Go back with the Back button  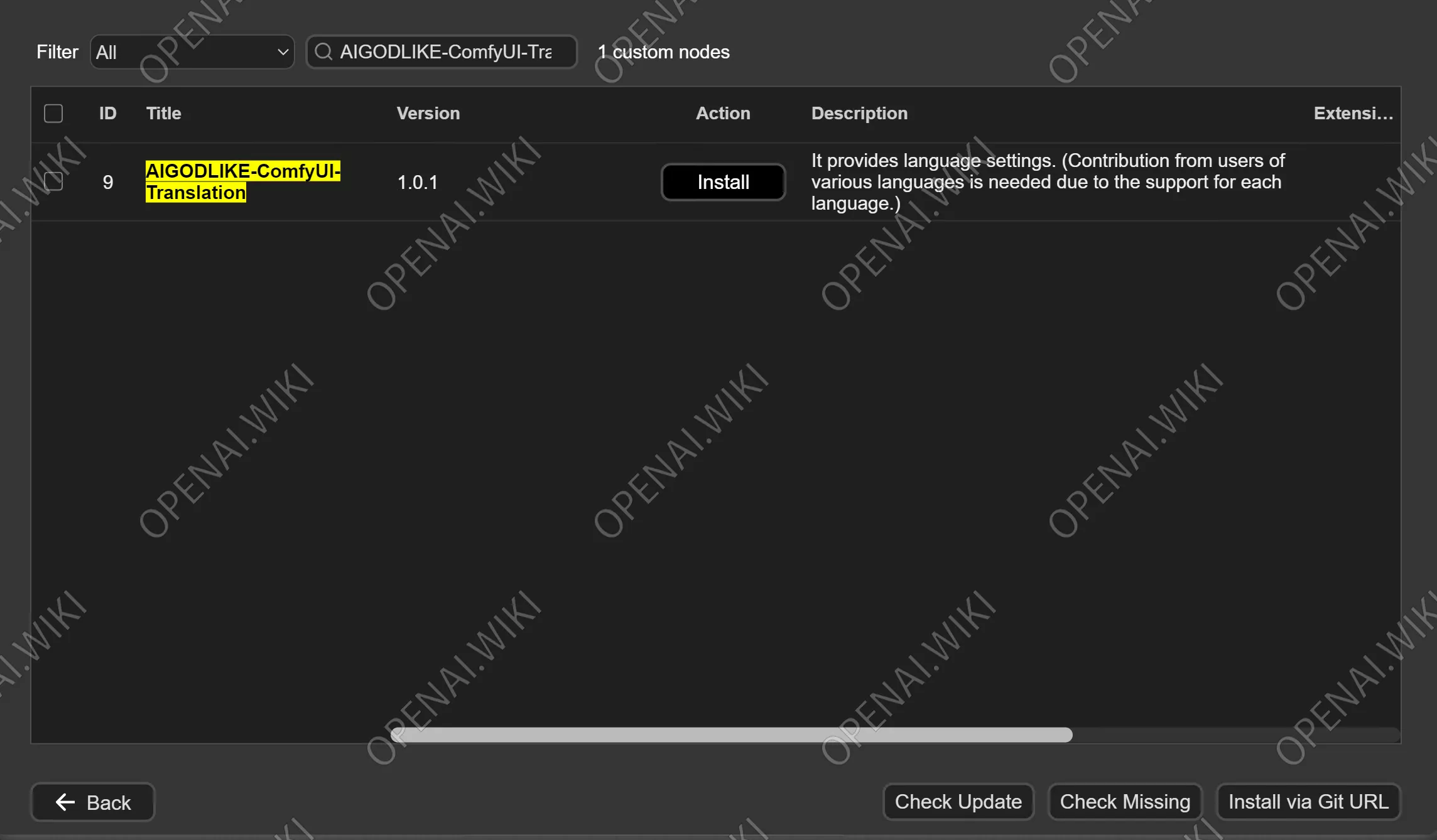point(93,802)
